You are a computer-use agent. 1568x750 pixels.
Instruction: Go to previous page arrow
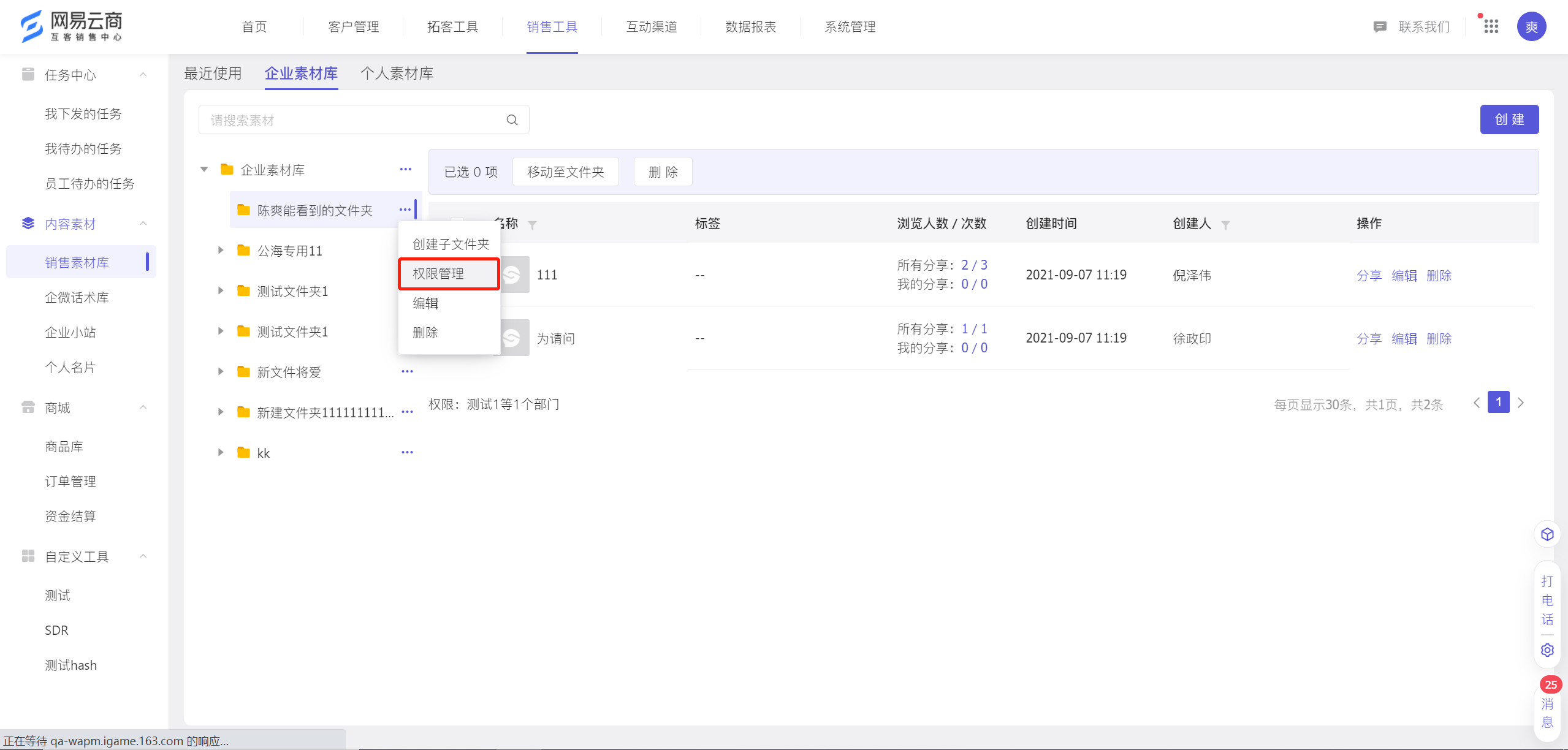[x=1477, y=403]
